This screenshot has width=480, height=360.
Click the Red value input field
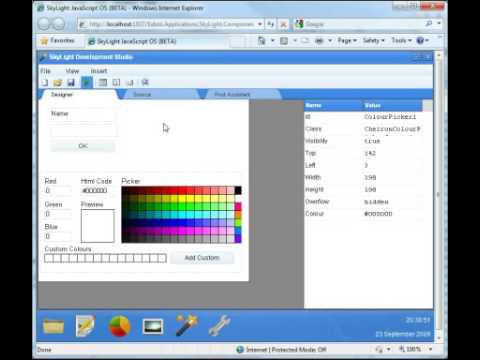point(58,191)
